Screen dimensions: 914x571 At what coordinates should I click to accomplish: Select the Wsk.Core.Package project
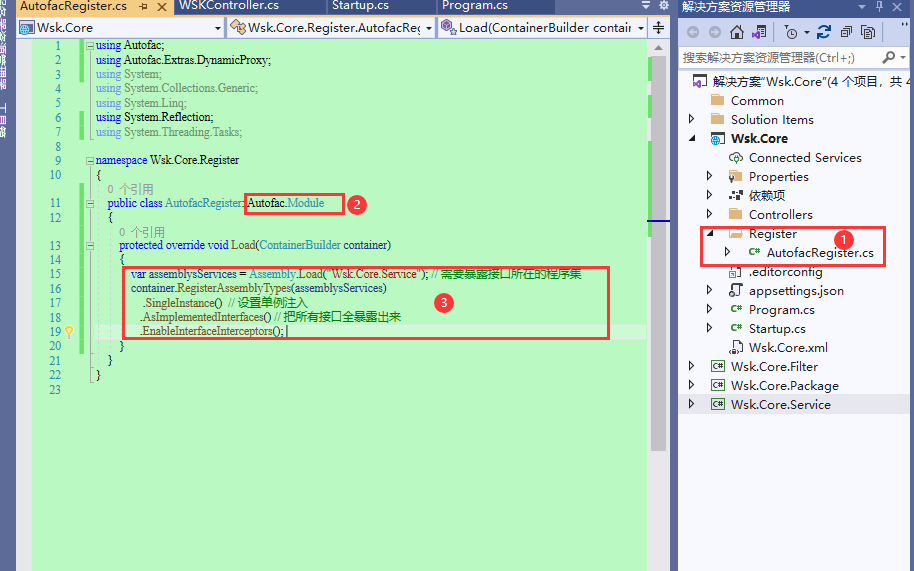point(784,386)
